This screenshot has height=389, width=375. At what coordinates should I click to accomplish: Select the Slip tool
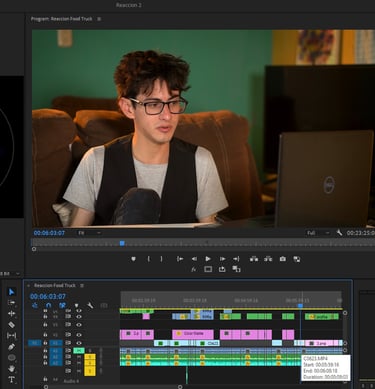click(11, 336)
